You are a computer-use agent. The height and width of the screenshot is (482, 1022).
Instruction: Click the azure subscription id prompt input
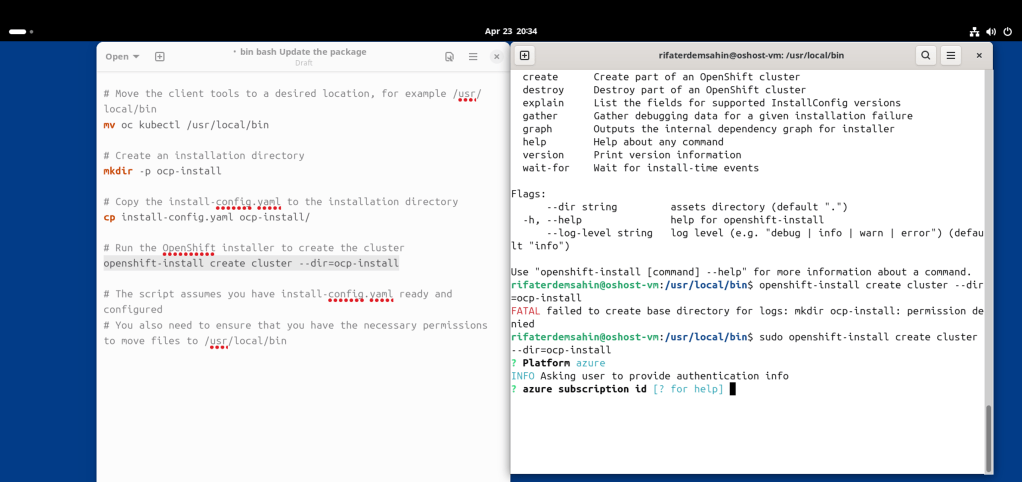point(733,389)
